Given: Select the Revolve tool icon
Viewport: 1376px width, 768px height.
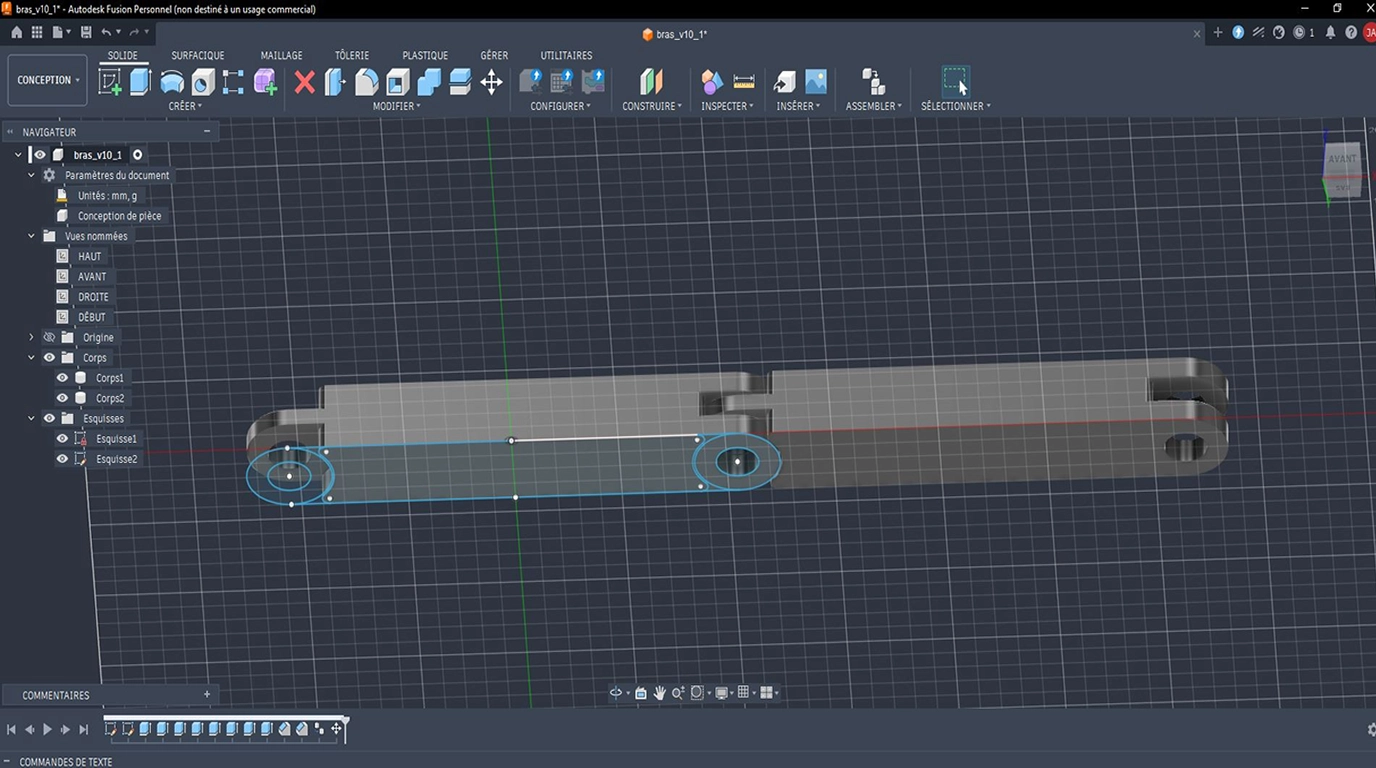Looking at the screenshot, I should coord(172,81).
